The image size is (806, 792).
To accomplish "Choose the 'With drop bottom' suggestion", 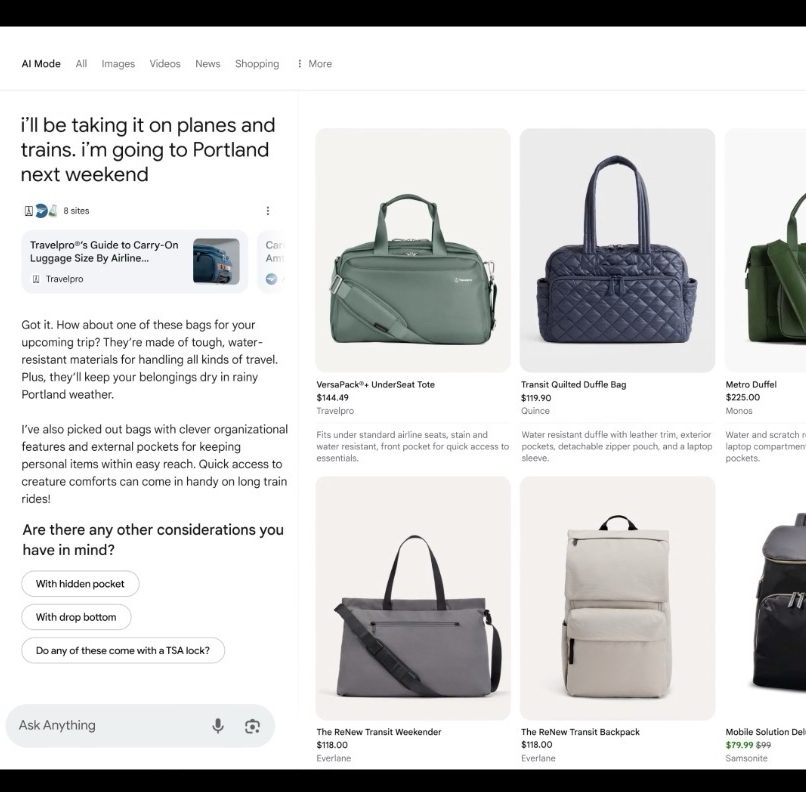I will point(76,617).
